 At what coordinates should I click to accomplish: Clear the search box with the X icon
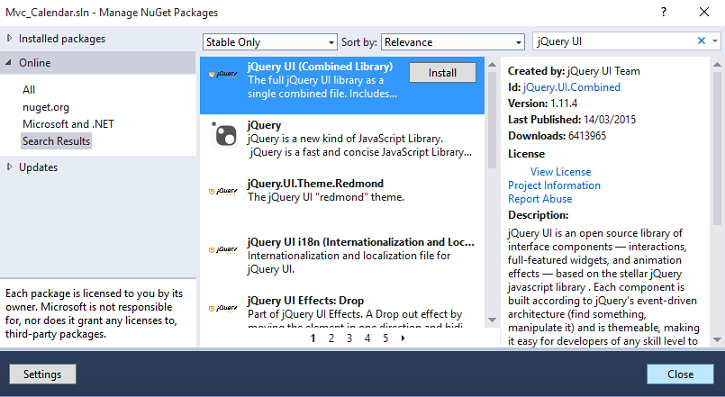(701, 41)
